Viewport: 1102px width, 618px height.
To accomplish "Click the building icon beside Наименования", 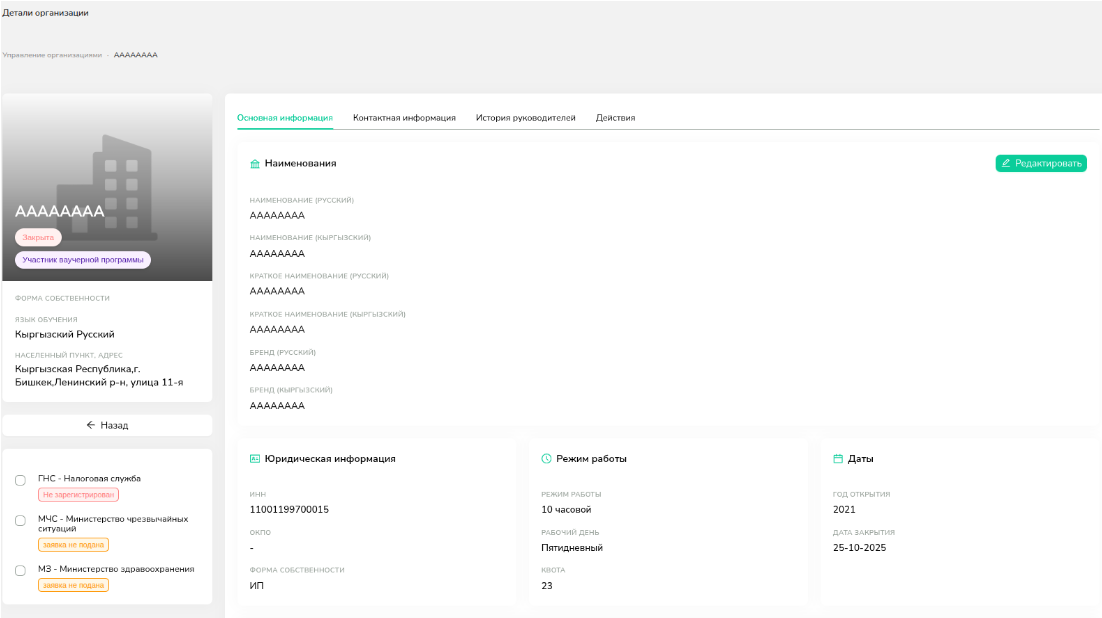I will [x=255, y=164].
